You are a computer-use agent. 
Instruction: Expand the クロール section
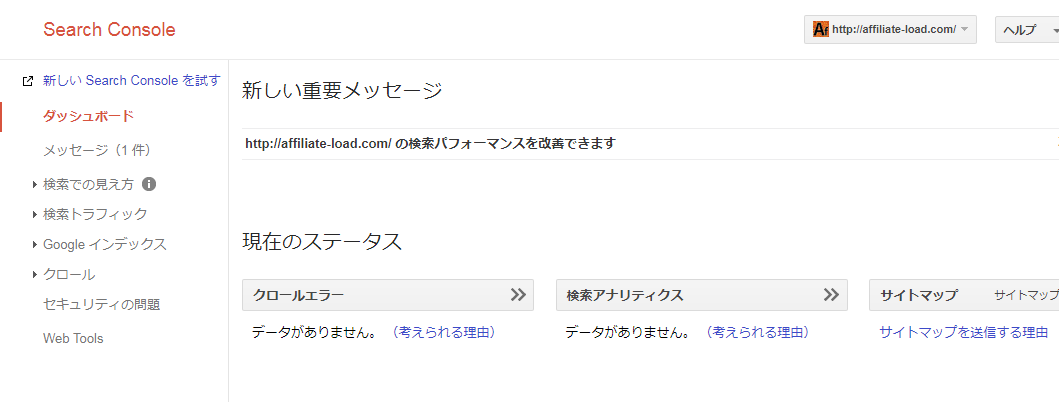(34, 274)
